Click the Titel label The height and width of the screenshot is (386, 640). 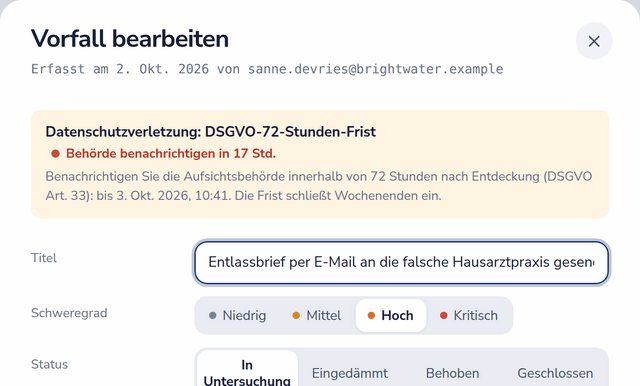[x=44, y=258]
